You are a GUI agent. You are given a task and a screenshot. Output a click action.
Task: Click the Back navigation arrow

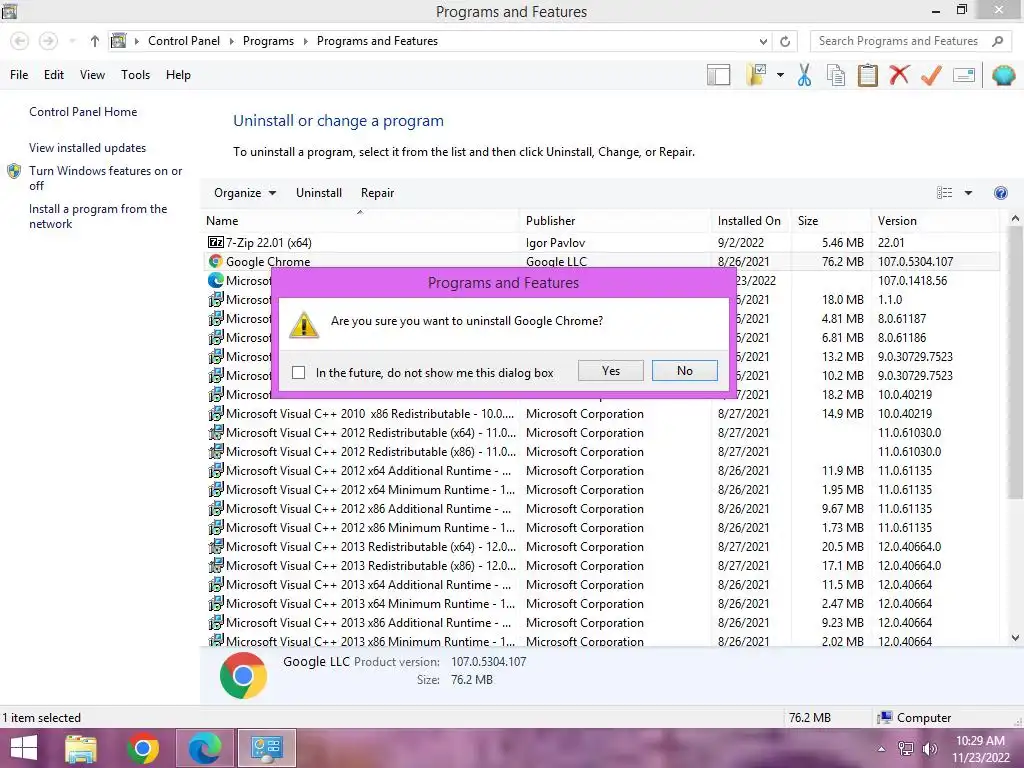pyautogui.click(x=20, y=41)
